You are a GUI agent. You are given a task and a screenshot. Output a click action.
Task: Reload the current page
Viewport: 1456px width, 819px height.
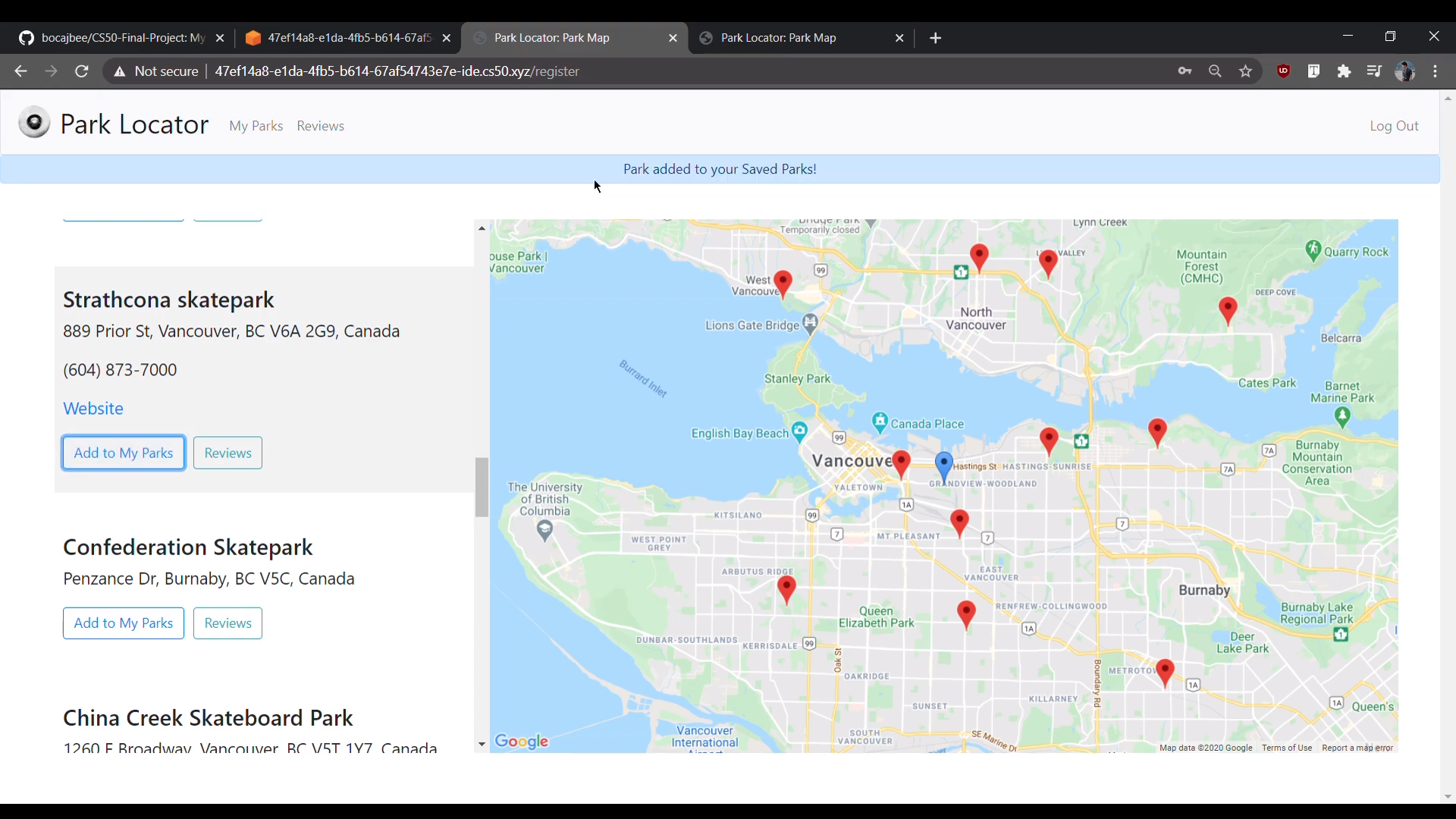[x=81, y=71]
